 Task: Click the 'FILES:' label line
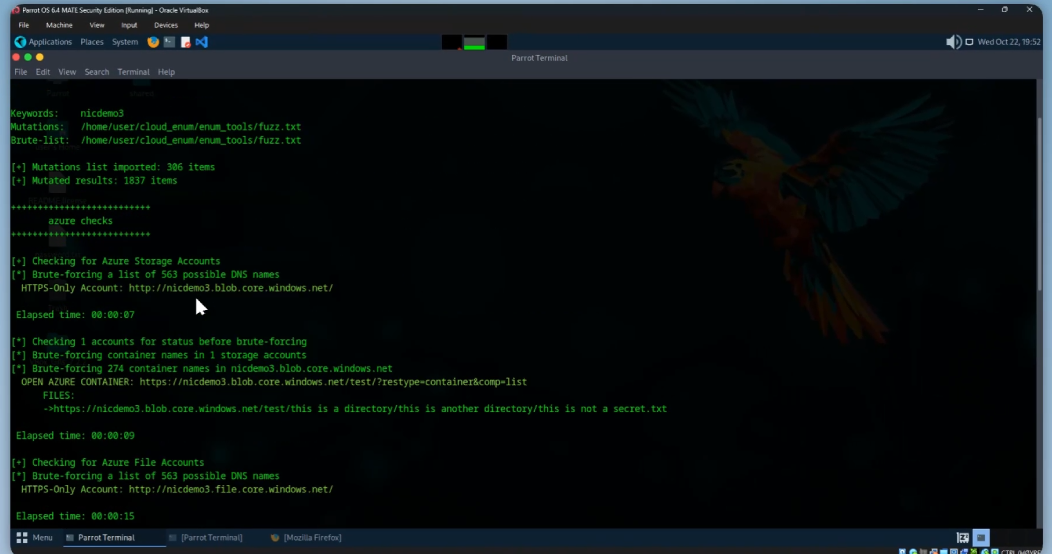tap(58, 395)
